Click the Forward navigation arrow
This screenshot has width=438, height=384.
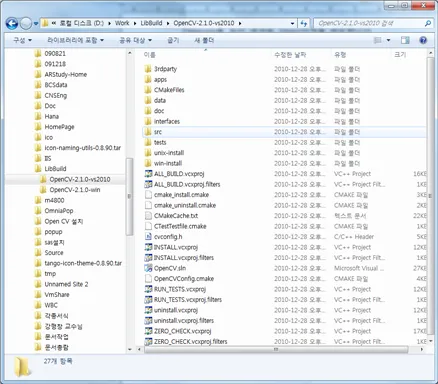(26, 24)
